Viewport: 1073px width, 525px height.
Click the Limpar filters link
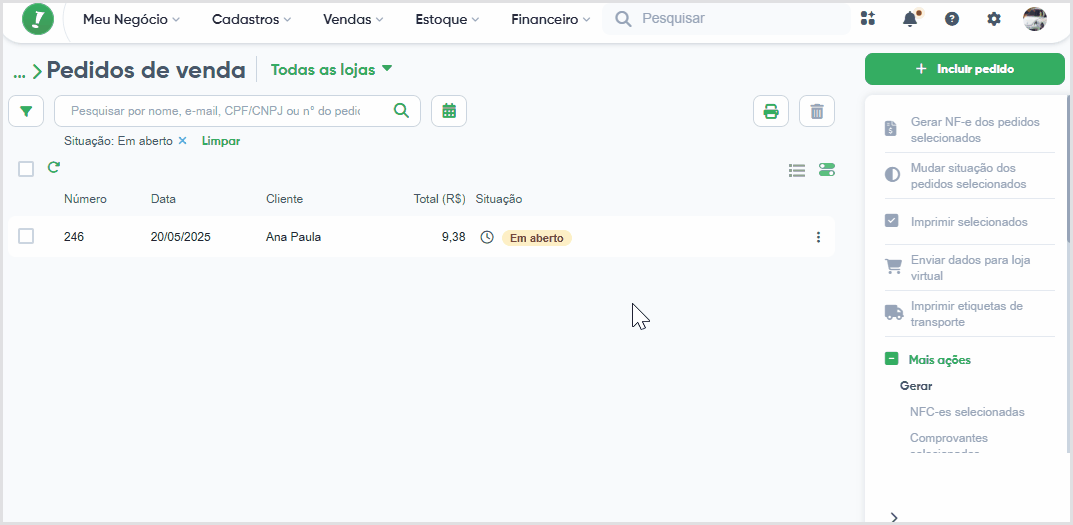click(x=221, y=140)
